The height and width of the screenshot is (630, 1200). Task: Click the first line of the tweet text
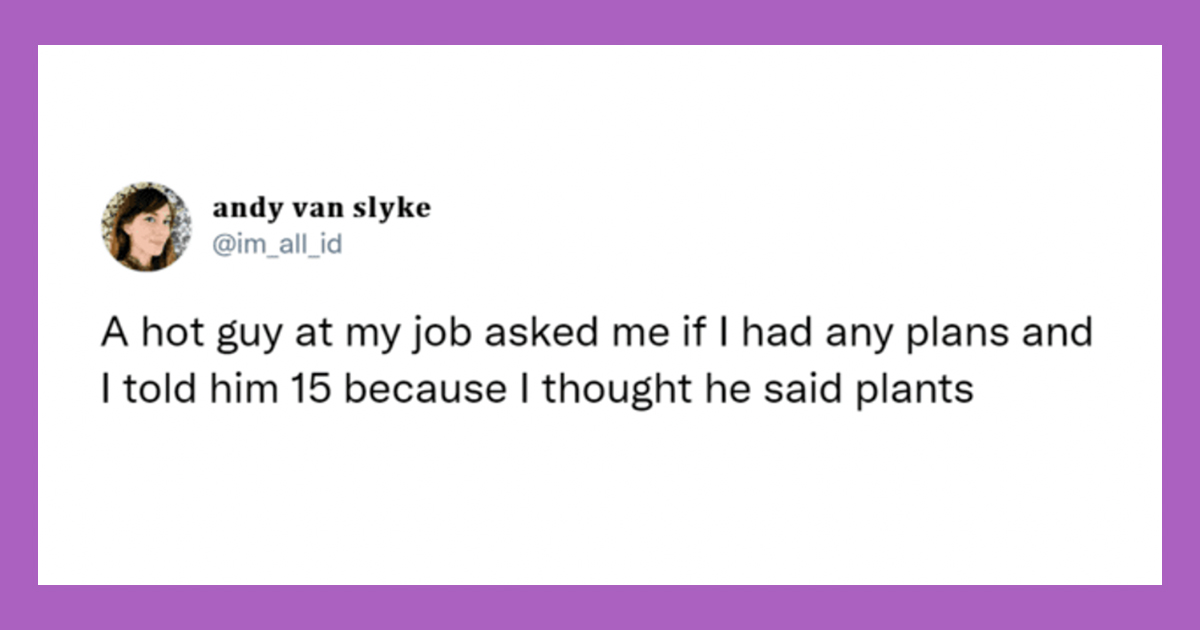pyautogui.click(x=596, y=334)
